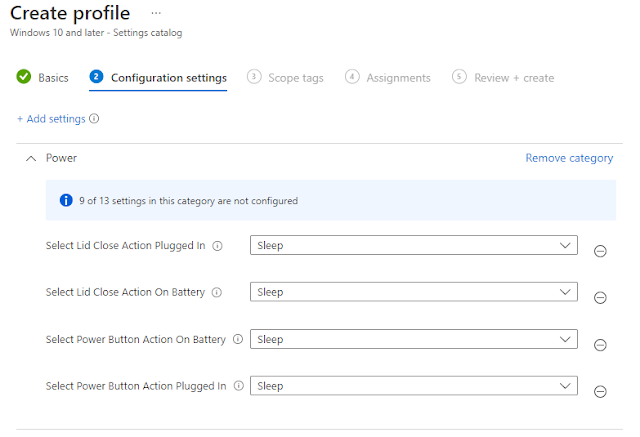Remove the Lid Close Action Plugged In setting

[x=600, y=251]
